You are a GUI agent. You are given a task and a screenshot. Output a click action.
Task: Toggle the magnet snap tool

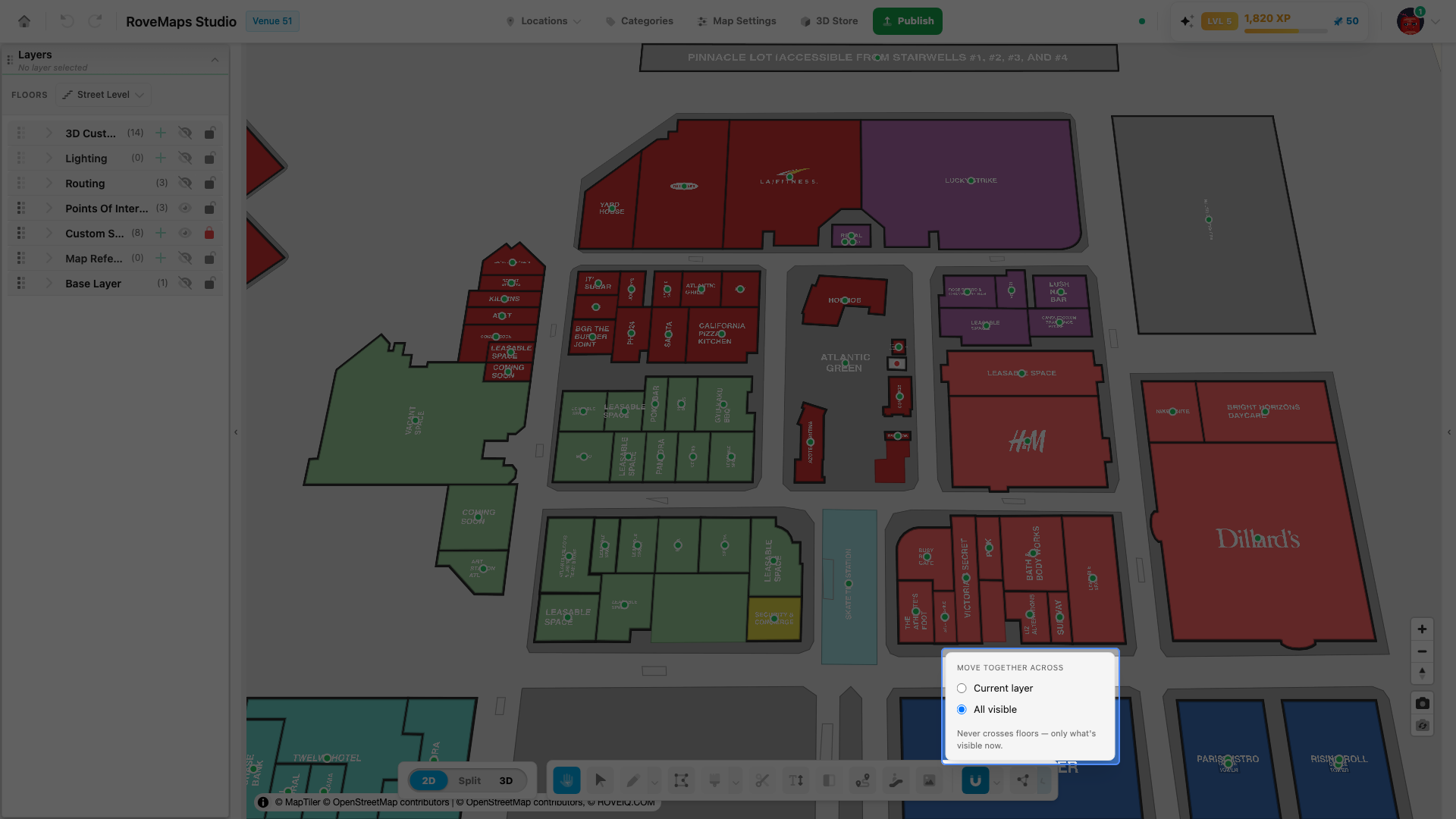click(975, 780)
